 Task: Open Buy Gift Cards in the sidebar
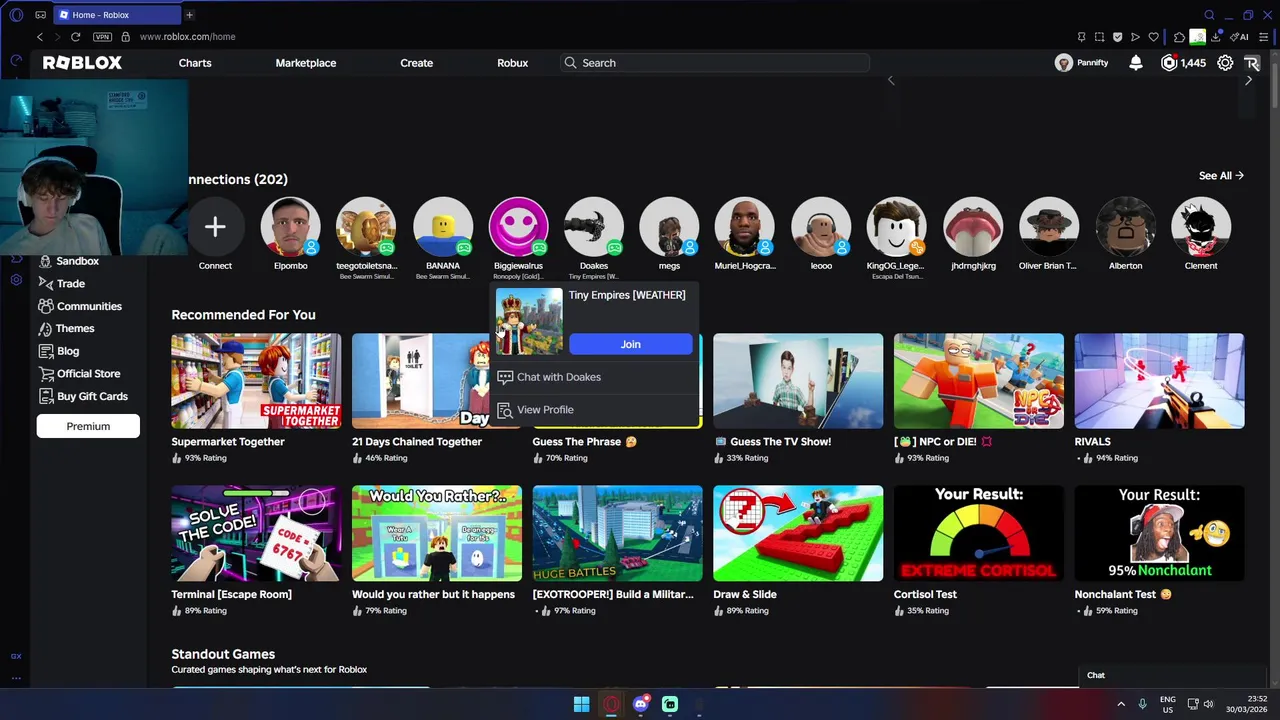point(83,397)
